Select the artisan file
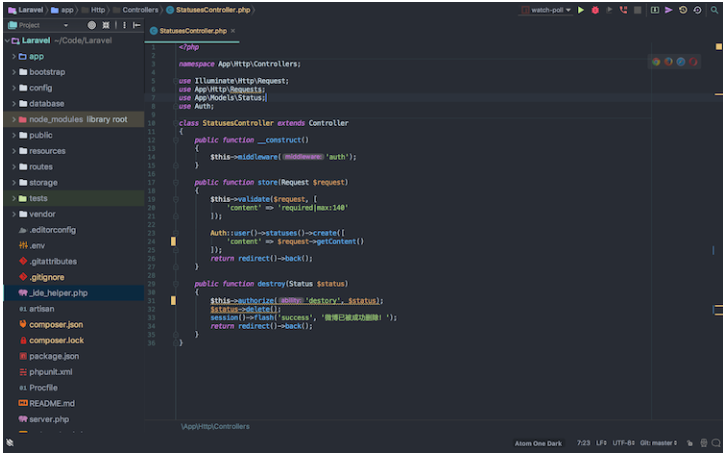This screenshot has width=724, height=456. click(74, 309)
